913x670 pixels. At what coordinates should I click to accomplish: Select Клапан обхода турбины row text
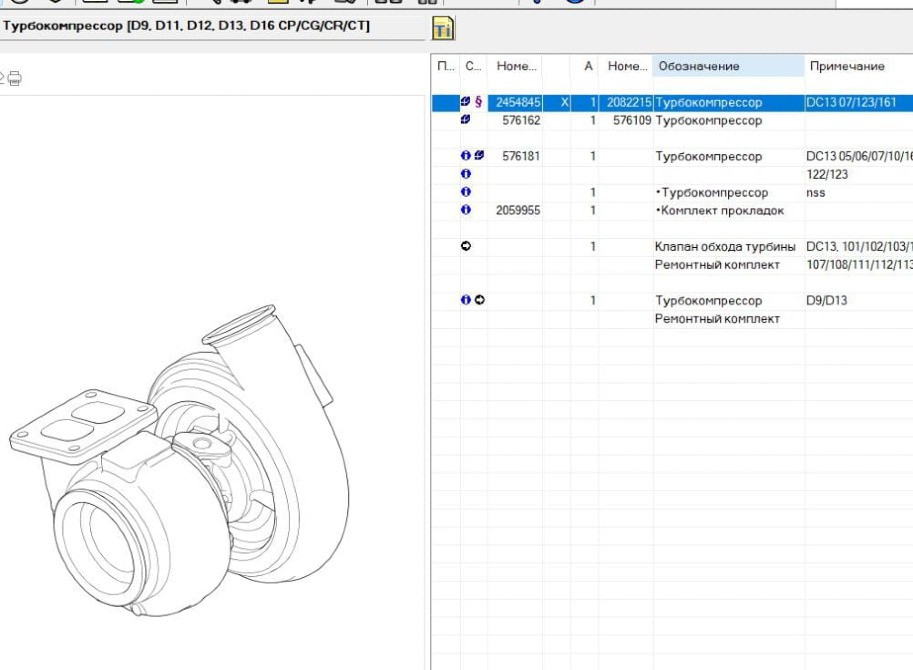coord(725,246)
